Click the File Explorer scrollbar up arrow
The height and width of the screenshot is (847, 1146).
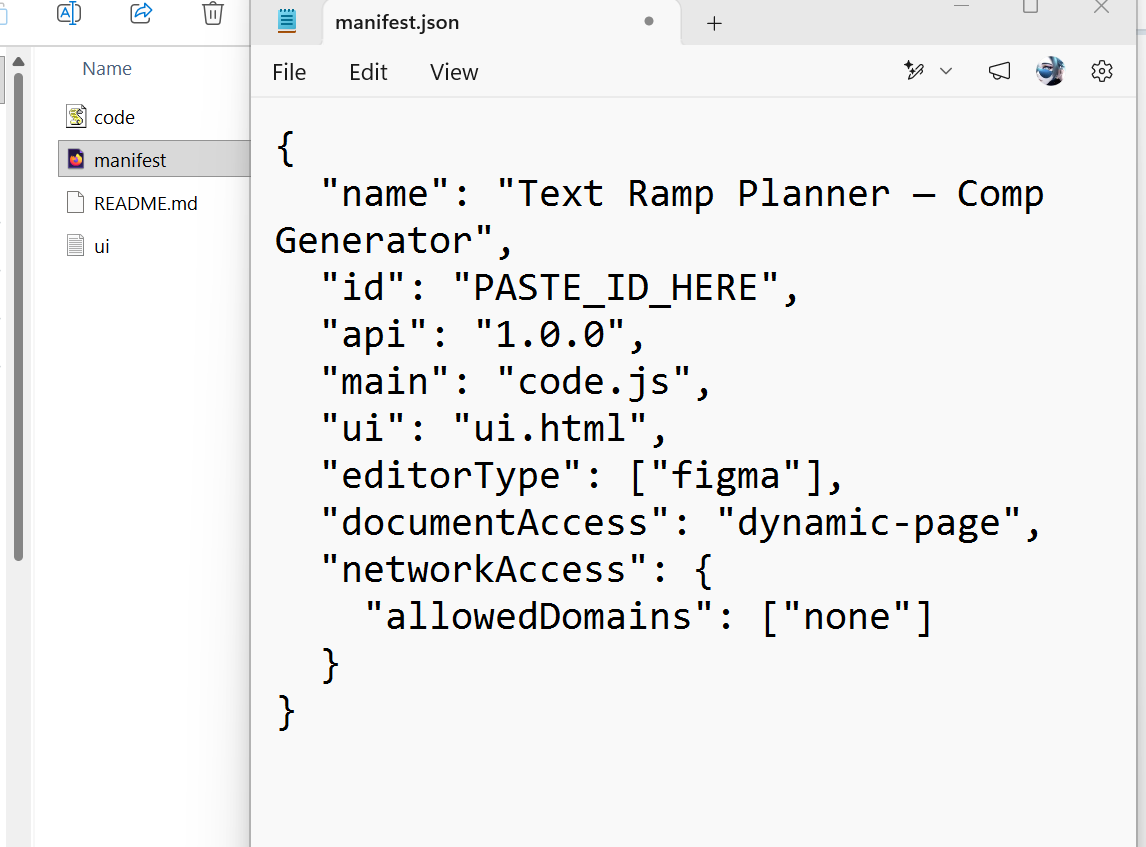pos(19,62)
